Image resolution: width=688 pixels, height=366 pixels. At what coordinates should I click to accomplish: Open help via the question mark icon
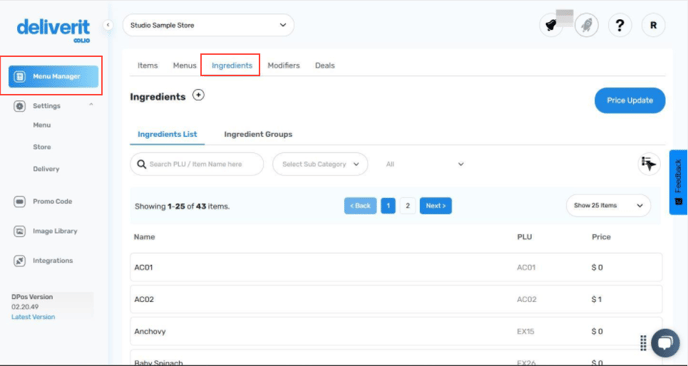tap(620, 25)
